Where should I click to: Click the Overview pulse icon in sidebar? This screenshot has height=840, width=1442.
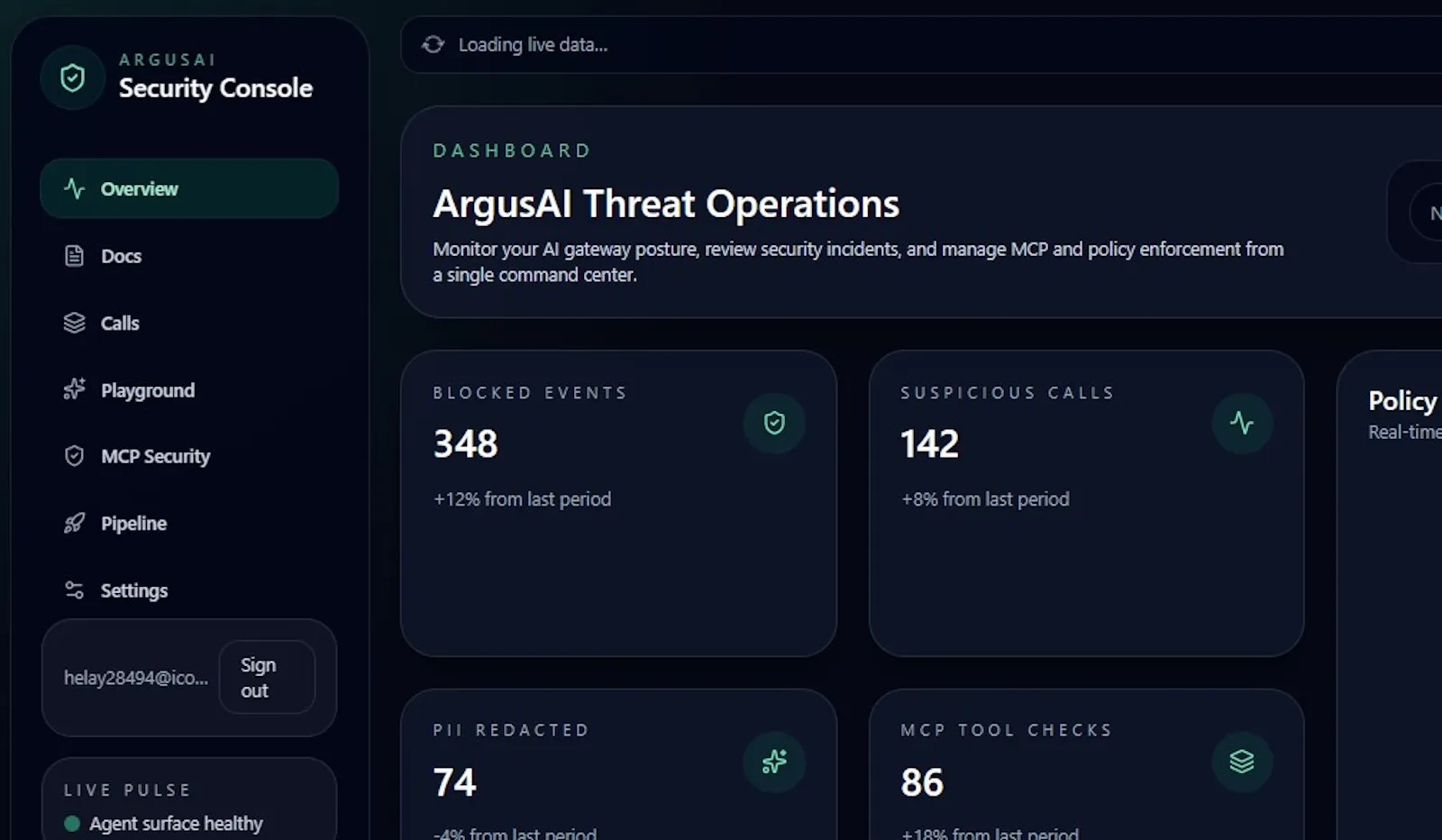tap(74, 188)
